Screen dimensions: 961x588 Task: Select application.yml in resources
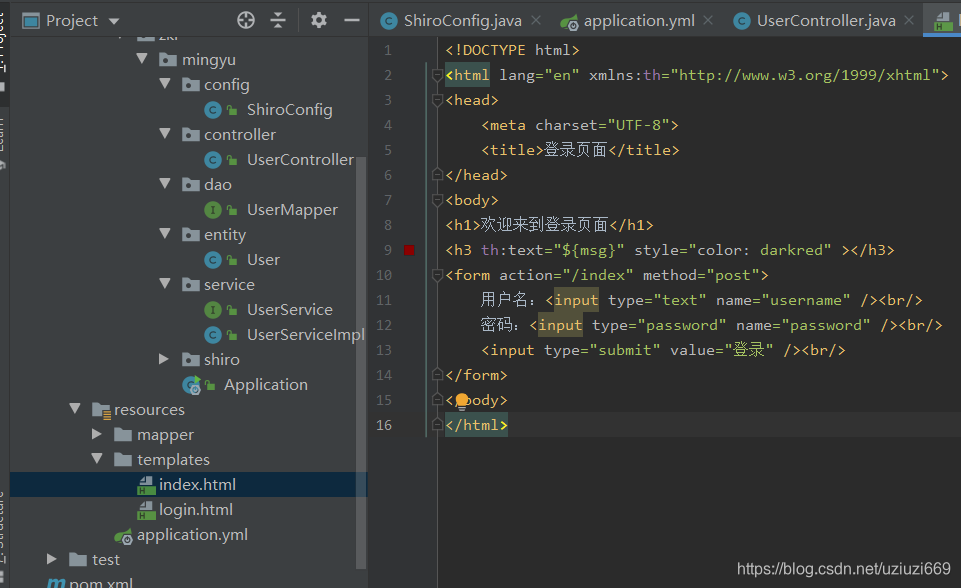pos(192,535)
